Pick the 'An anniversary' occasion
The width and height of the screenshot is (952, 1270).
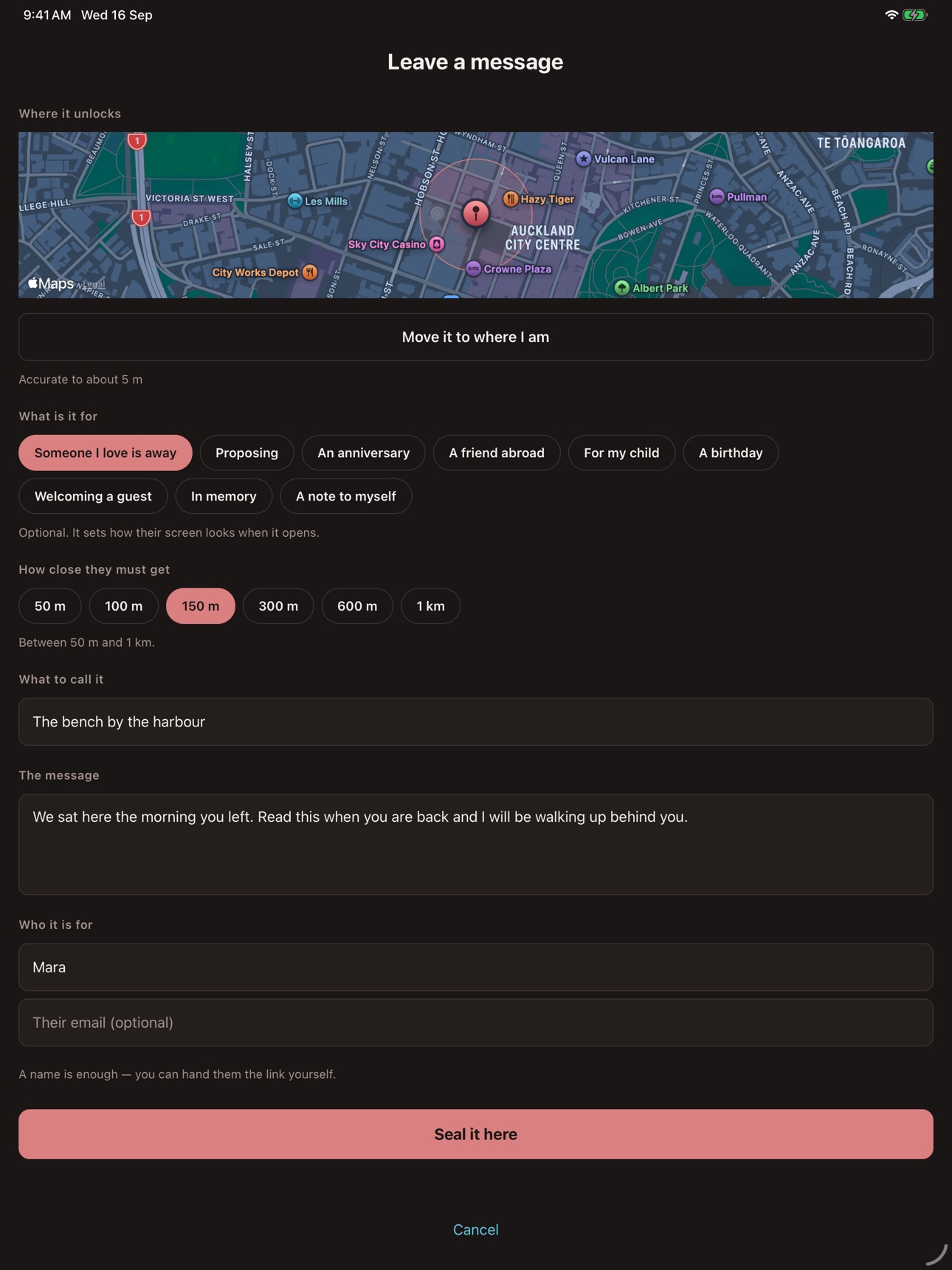[364, 453]
